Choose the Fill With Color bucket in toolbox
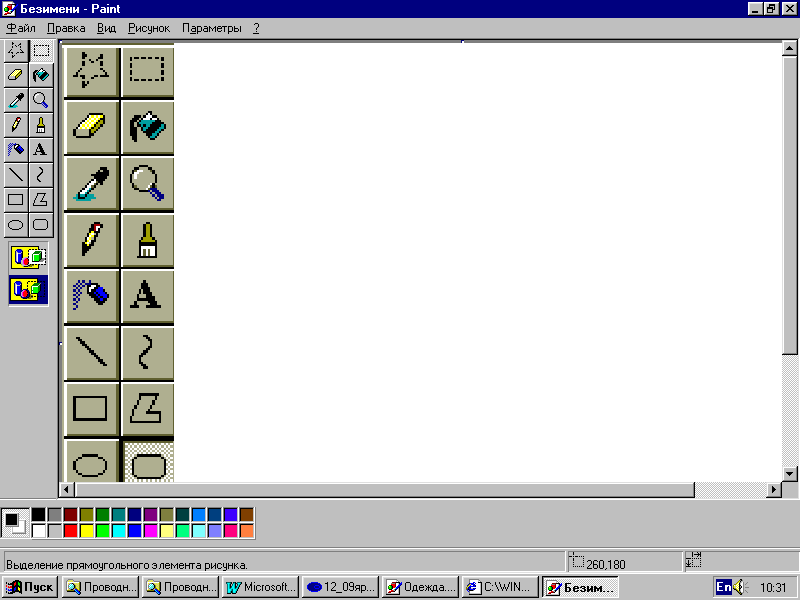 coord(41,75)
